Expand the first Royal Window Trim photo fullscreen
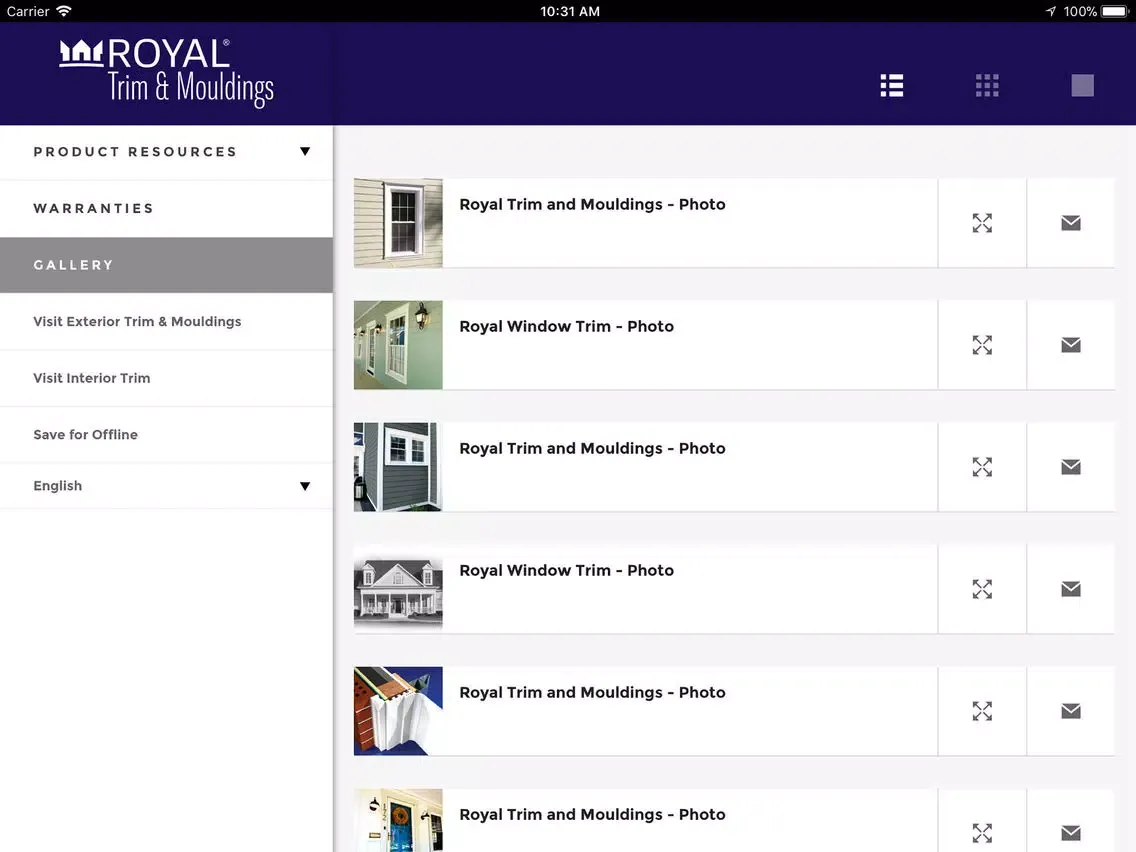Viewport: 1136px width, 852px height. coord(982,345)
